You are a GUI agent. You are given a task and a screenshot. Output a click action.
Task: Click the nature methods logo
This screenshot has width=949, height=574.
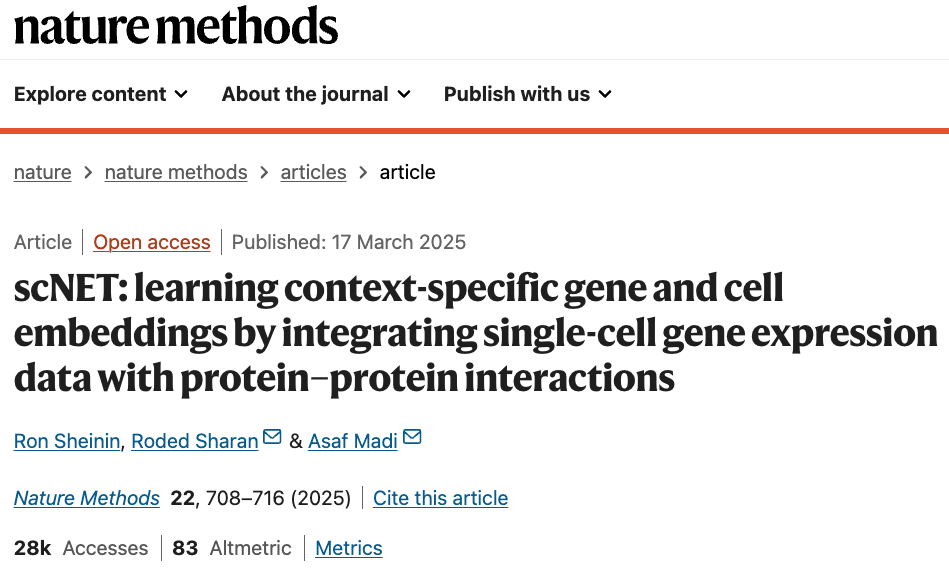tap(176, 26)
